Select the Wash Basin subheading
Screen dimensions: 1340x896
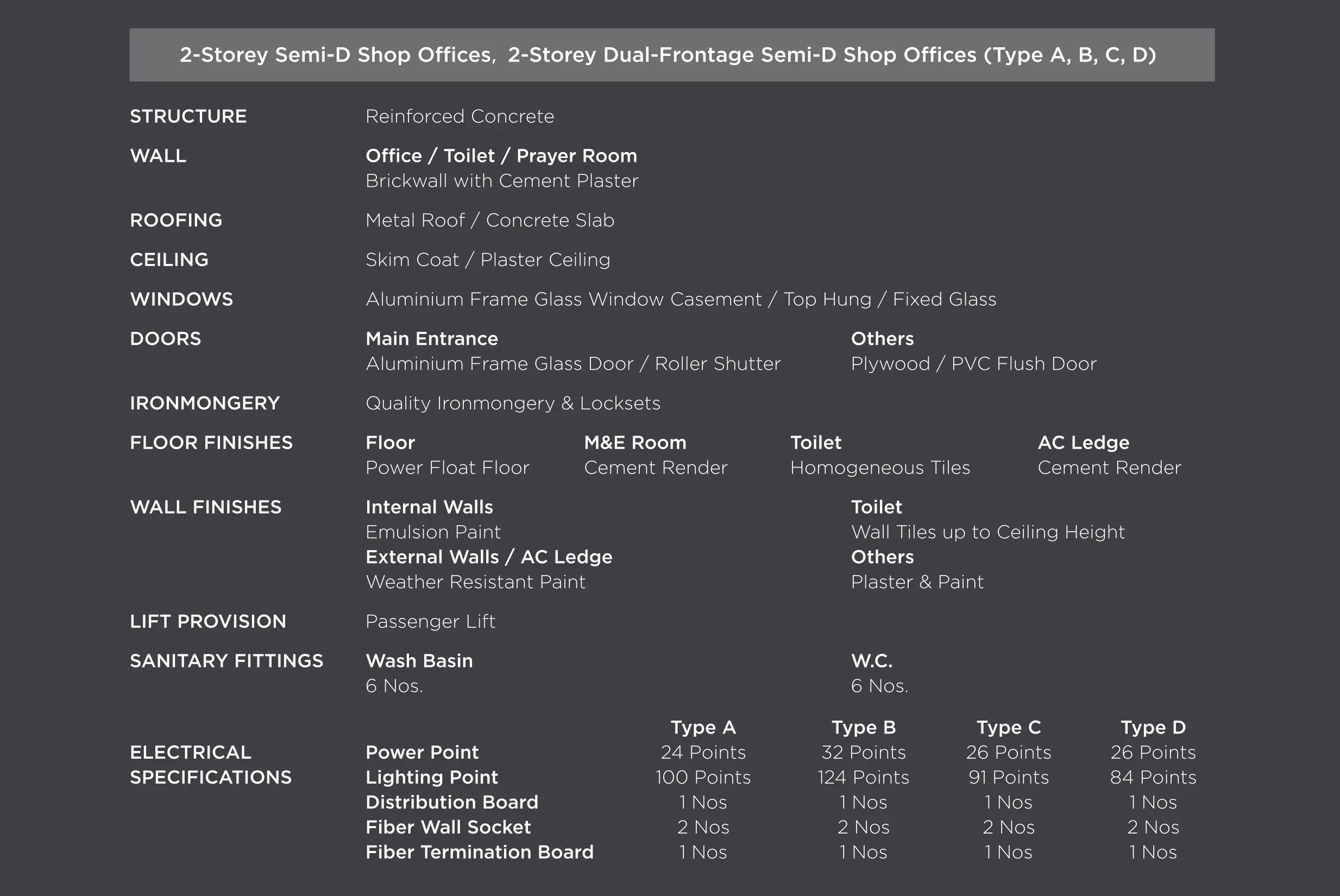pos(419,661)
